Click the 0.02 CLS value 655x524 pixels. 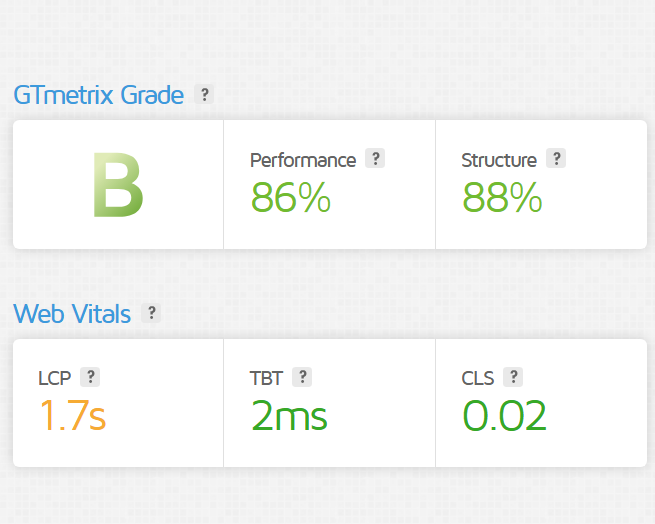pos(505,415)
